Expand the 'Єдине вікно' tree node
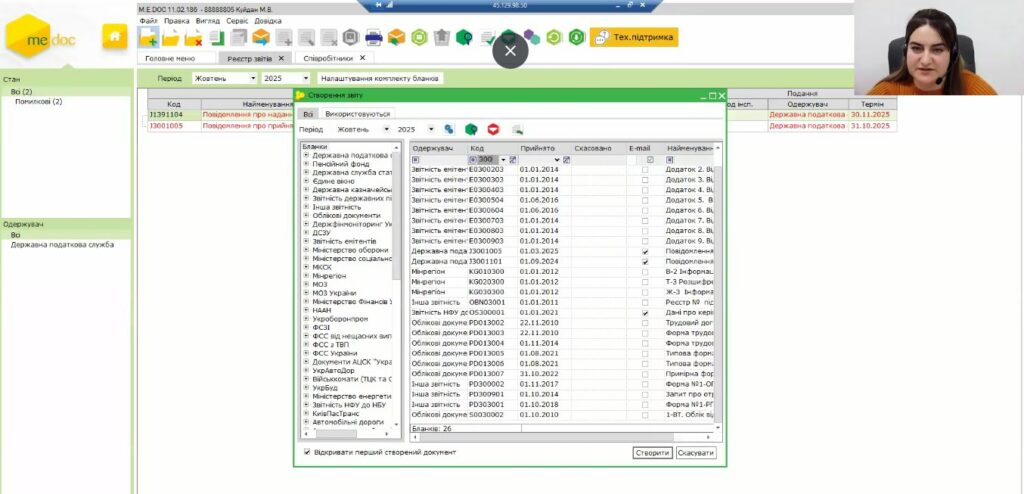Image resolution: width=1024 pixels, height=494 pixels. pos(306,182)
